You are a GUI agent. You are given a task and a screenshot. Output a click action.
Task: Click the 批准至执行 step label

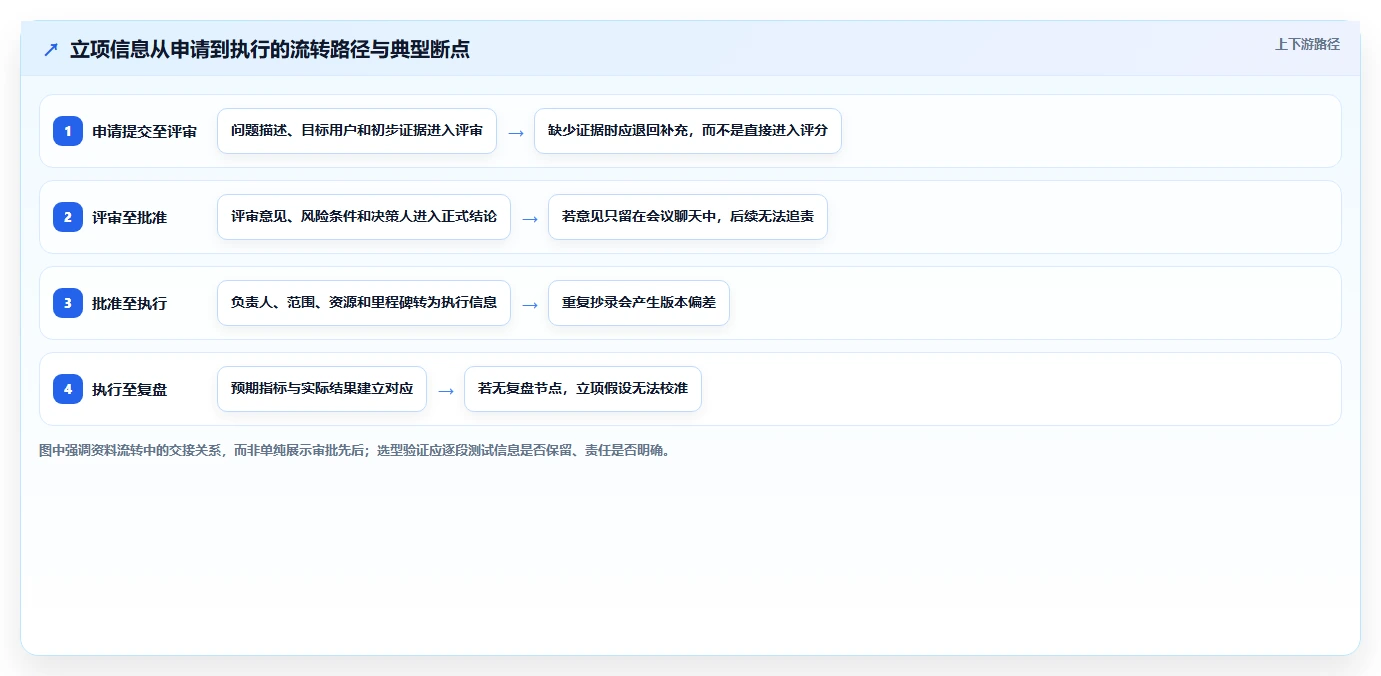coord(129,304)
